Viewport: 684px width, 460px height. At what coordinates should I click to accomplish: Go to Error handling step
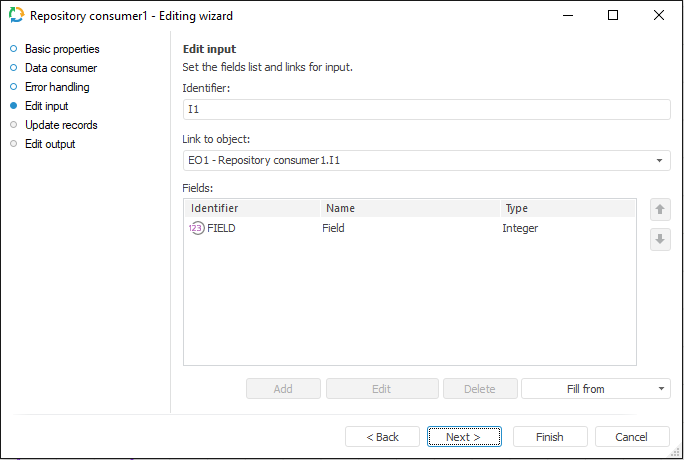click(57, 87)
